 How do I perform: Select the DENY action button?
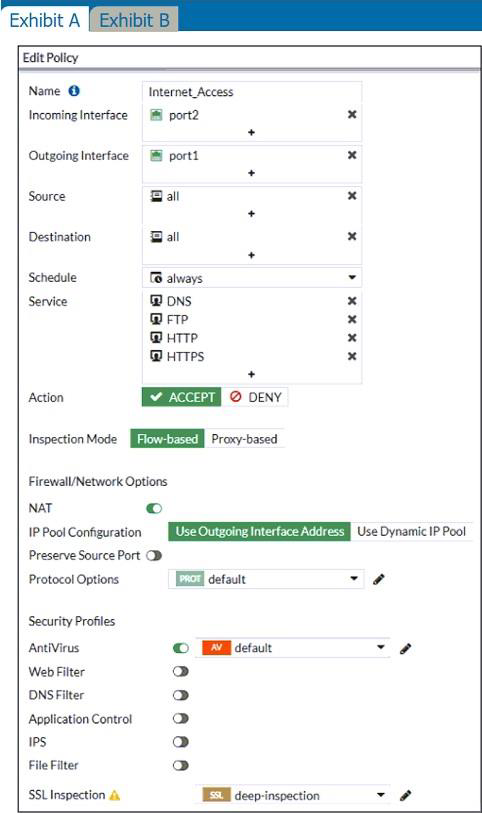[x=255, y=397]
